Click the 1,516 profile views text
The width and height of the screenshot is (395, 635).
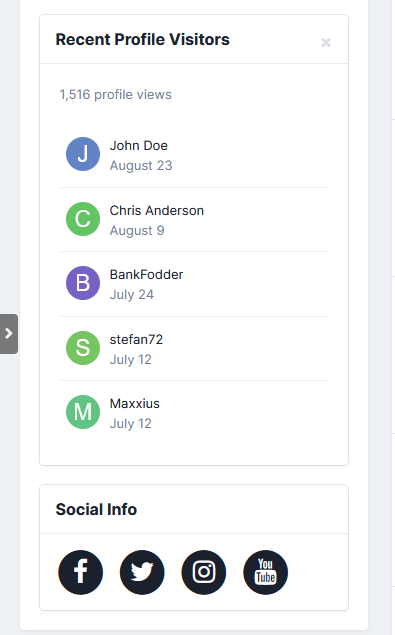coord(116,94)
